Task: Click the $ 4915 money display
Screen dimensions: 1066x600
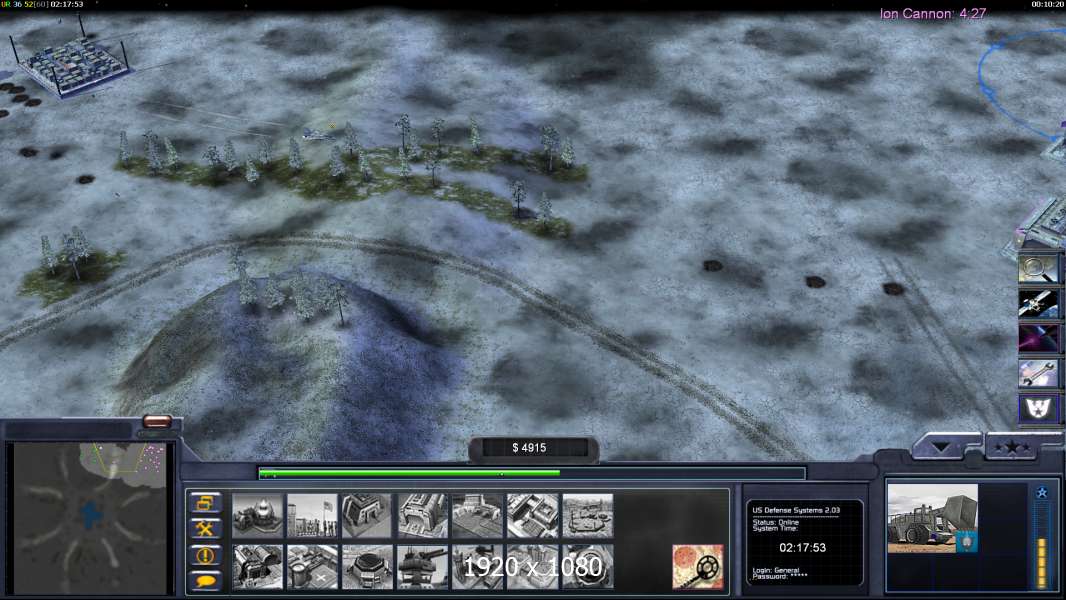Action: pos(529,448)
